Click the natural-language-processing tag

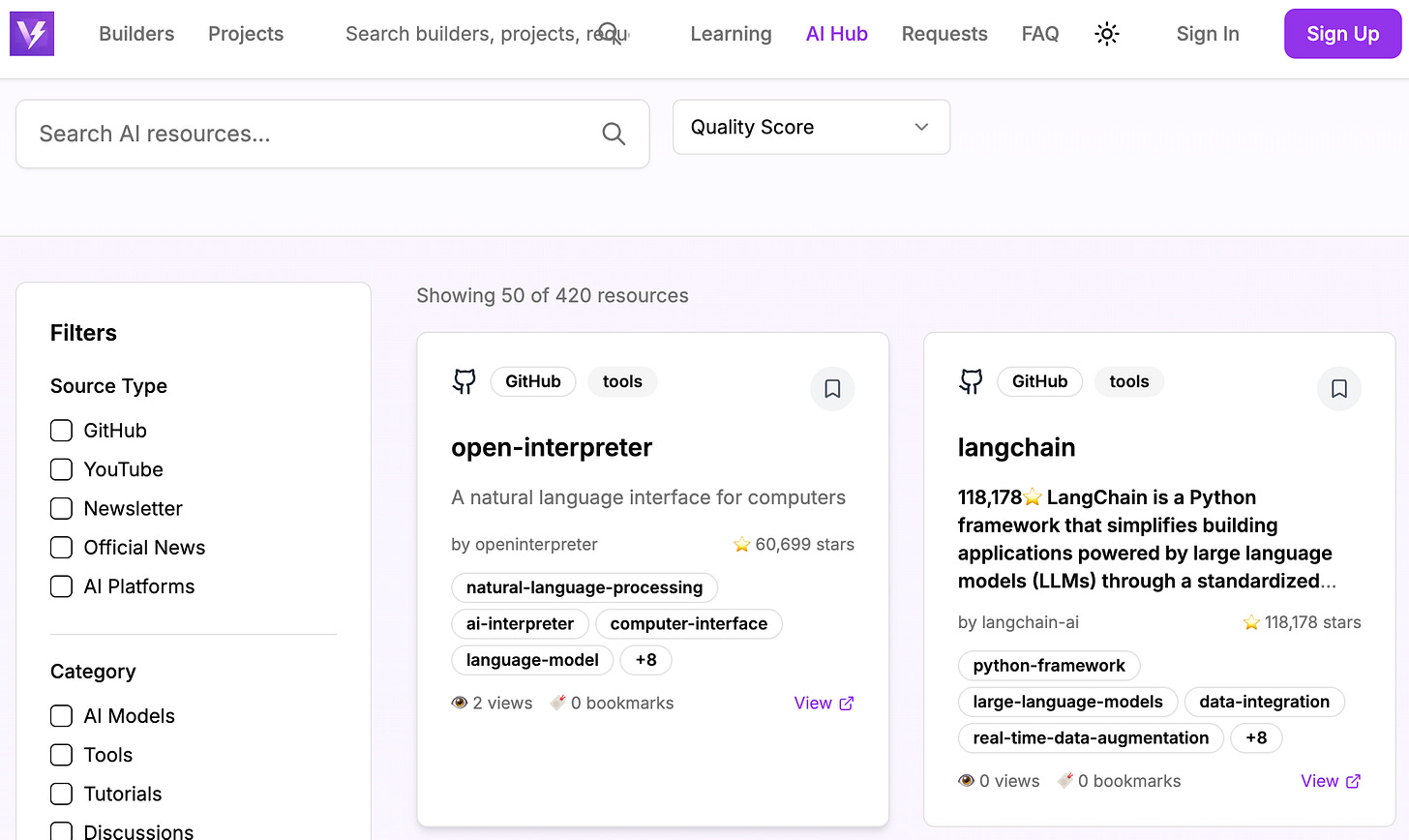[x=585, y=587]
